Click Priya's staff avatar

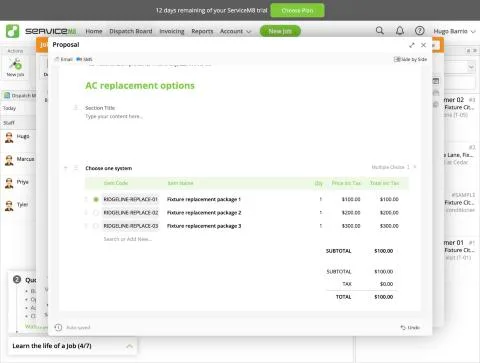9,183
